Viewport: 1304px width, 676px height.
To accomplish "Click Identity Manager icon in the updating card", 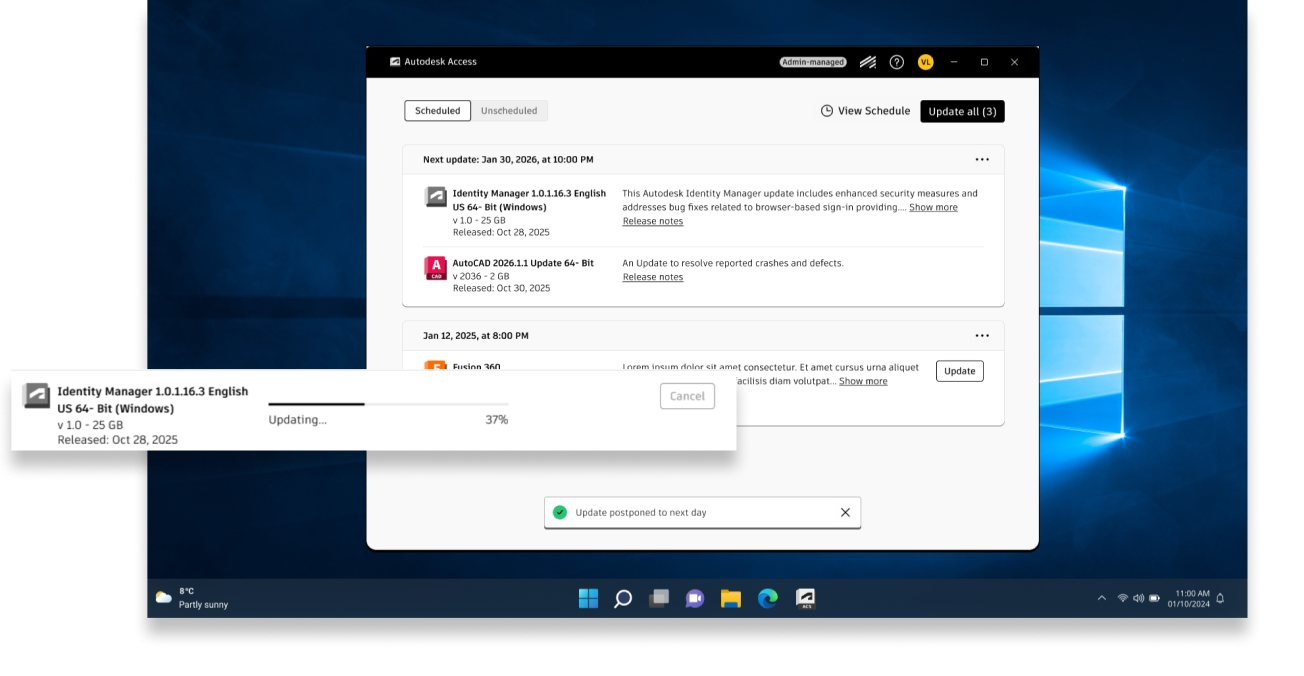I will pos(37,396).
